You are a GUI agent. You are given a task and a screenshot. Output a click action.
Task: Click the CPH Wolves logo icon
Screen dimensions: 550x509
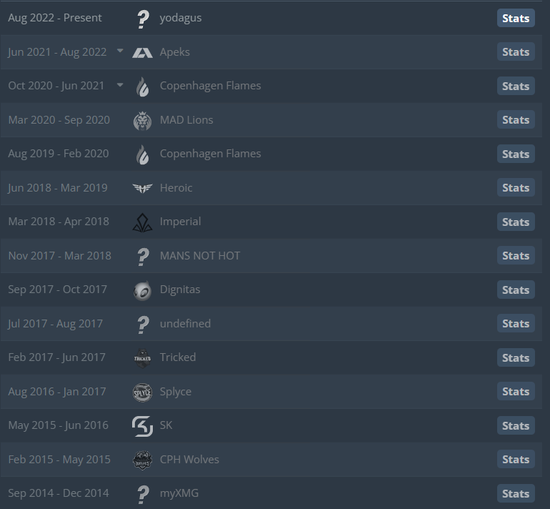[x=142, y=460]
